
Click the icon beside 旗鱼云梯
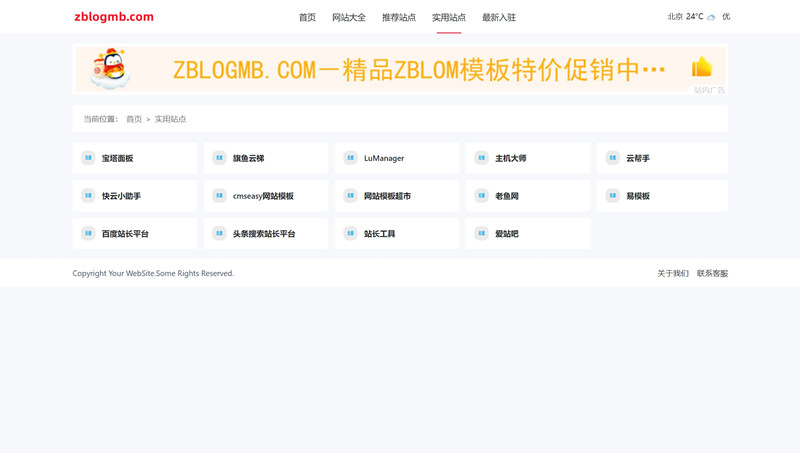(x=219, y=158)
